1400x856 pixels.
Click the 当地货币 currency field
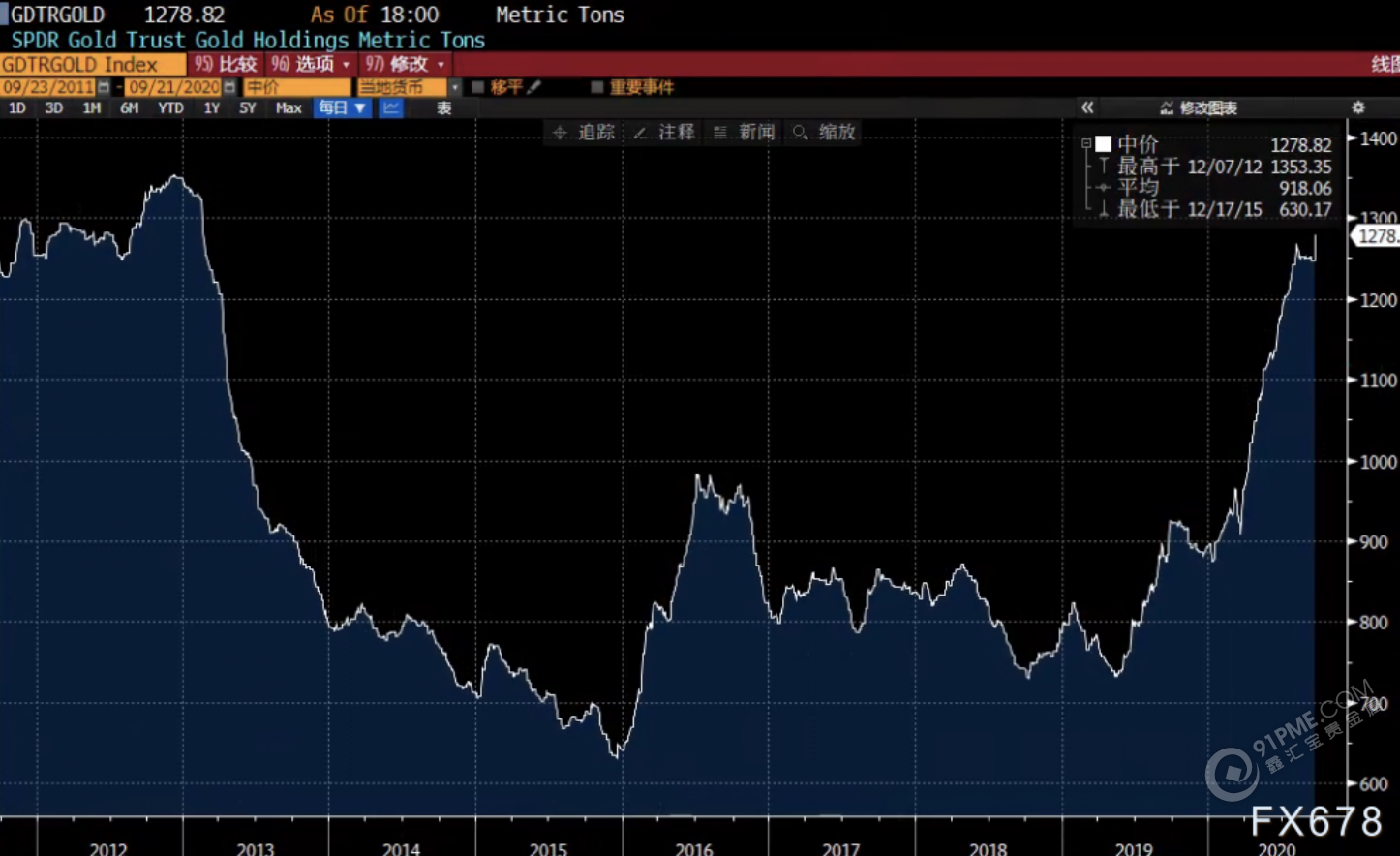pyautogui.click(x=403, y=87)
